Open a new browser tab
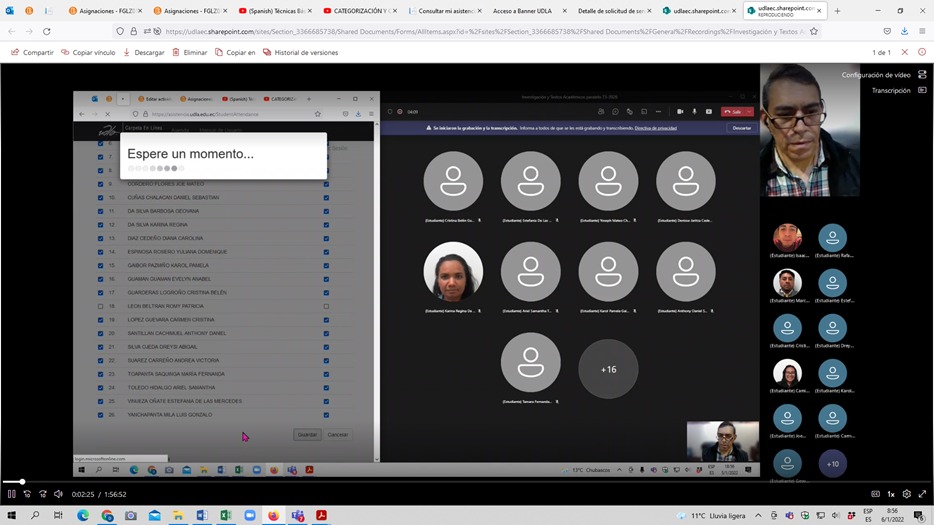Image resolution: width=934 pixels, height=525 pixels. click(x=838, y=11)
